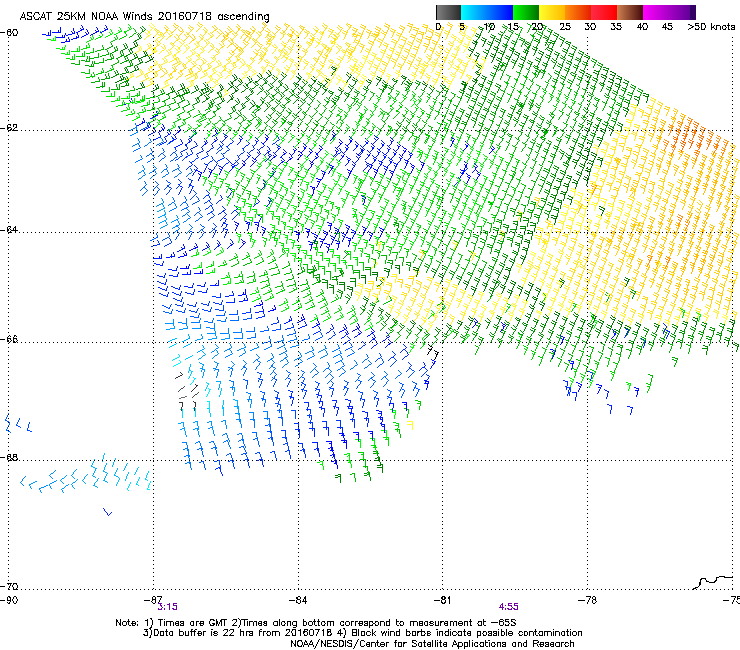Click the legend tick label "45"
Image resolution: width=740 pixels, height=650 pixels.
pyautogui.click(x=667, y=27)
